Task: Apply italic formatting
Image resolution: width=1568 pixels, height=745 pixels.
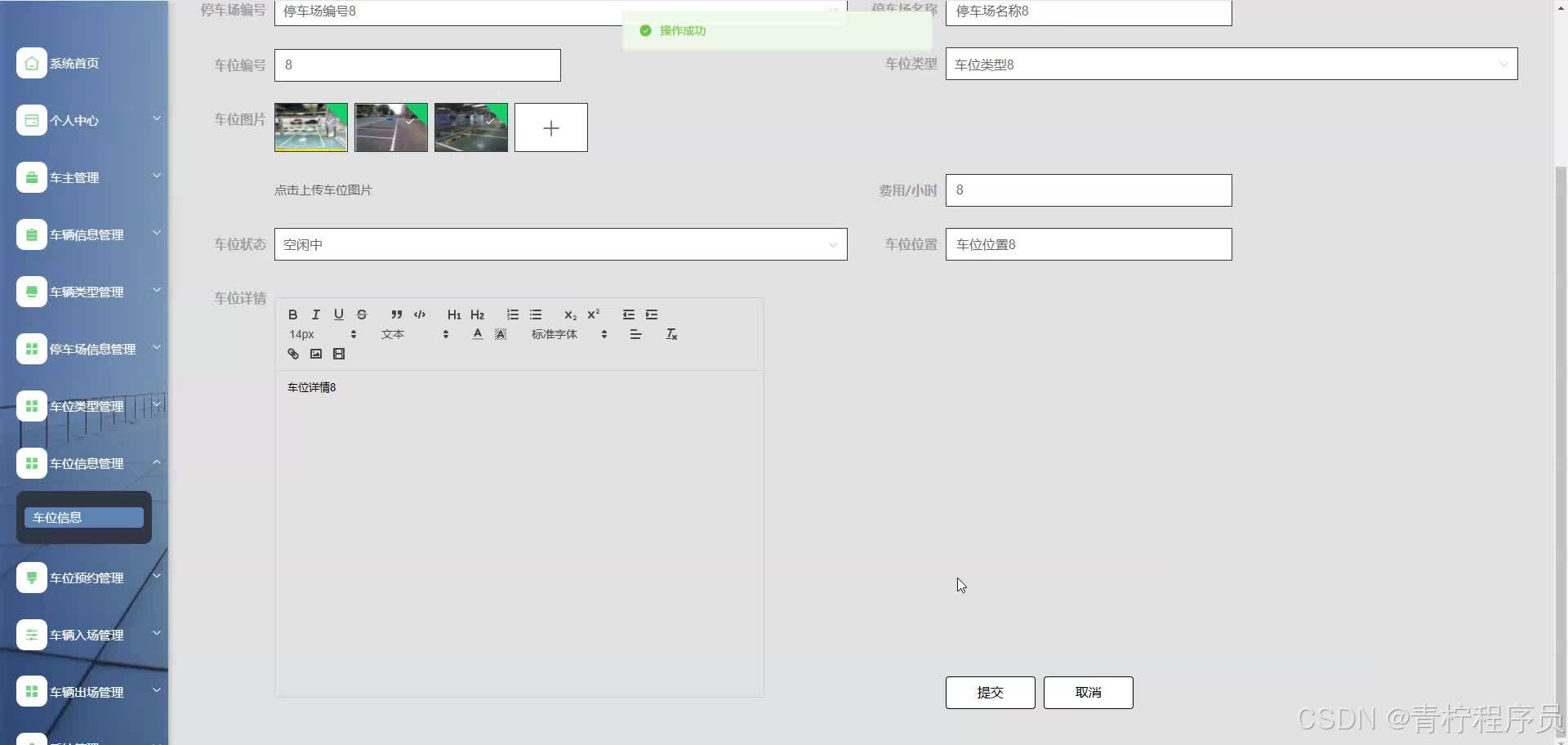Action: [315, 315]
